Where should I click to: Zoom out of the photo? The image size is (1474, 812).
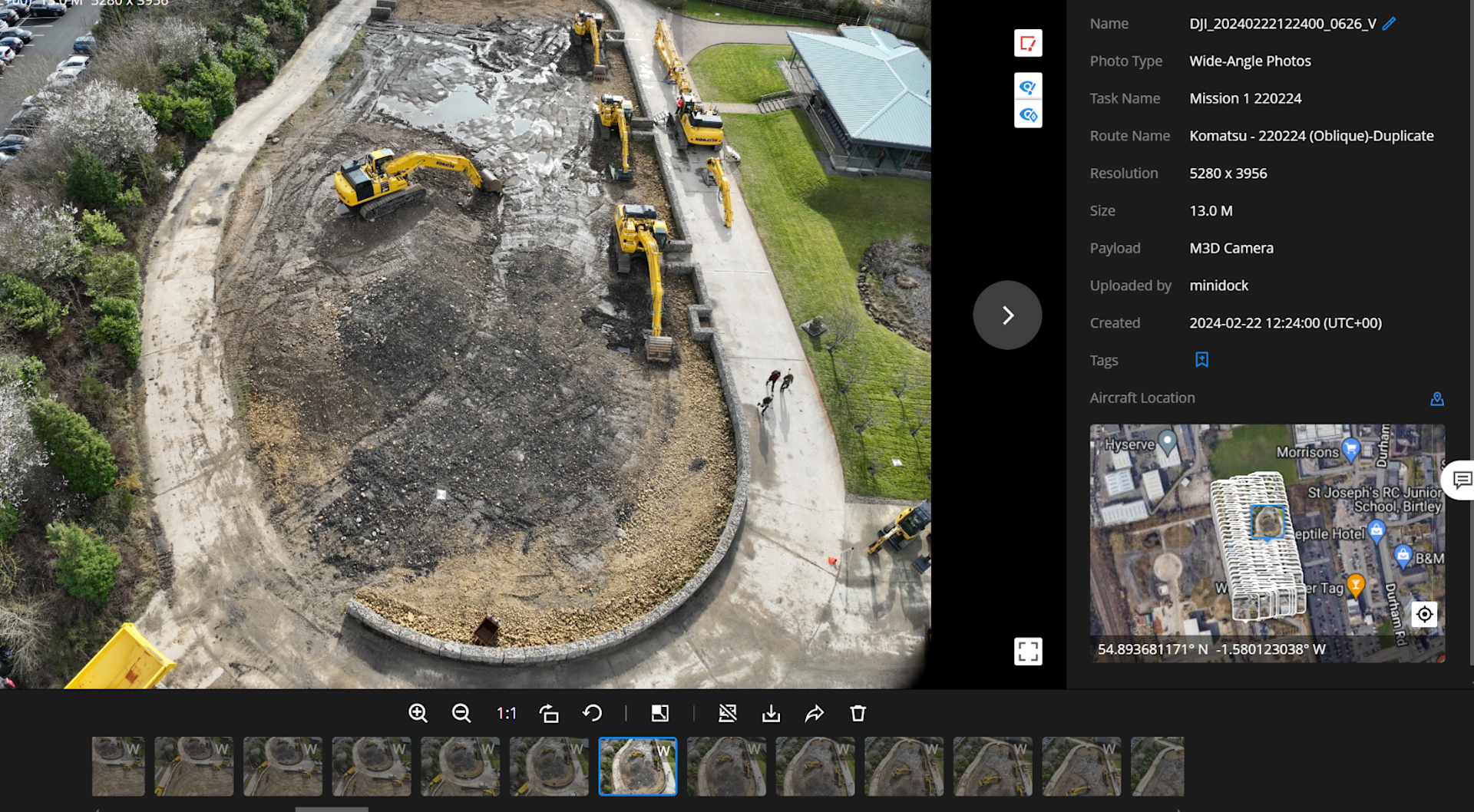point(461,714)
